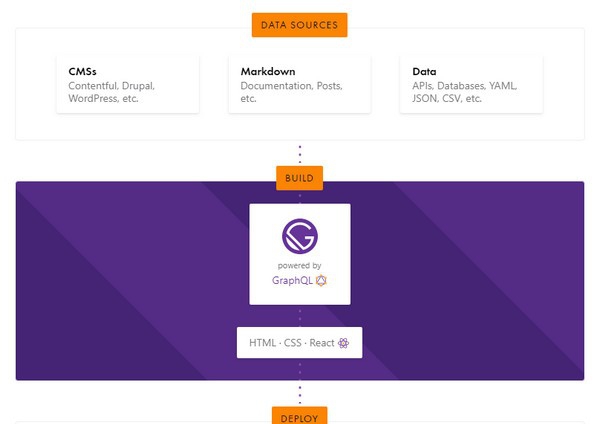Click the 'Contentful, Drupal, WordPress, etc.' description
The width and height of the screenshot is (600, 424).
(111, 92)
